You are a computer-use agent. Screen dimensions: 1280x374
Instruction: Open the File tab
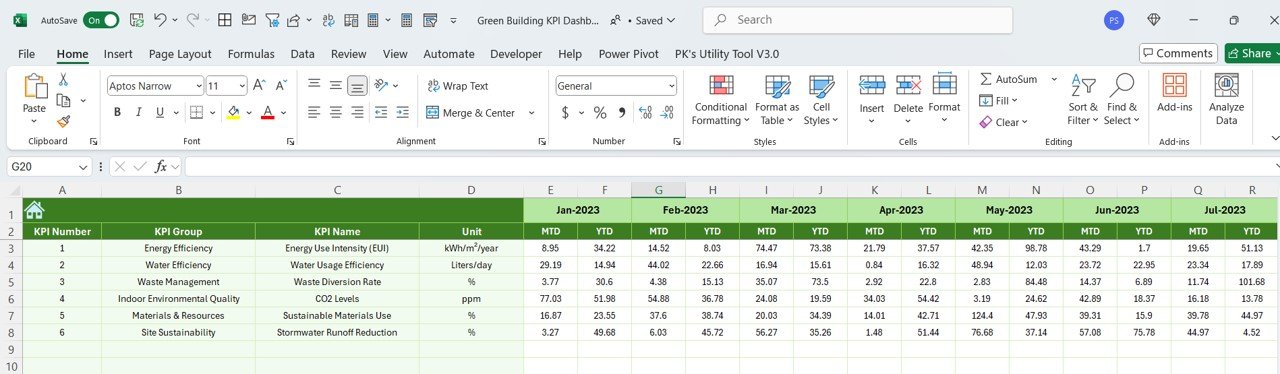(x=26, y=54)
